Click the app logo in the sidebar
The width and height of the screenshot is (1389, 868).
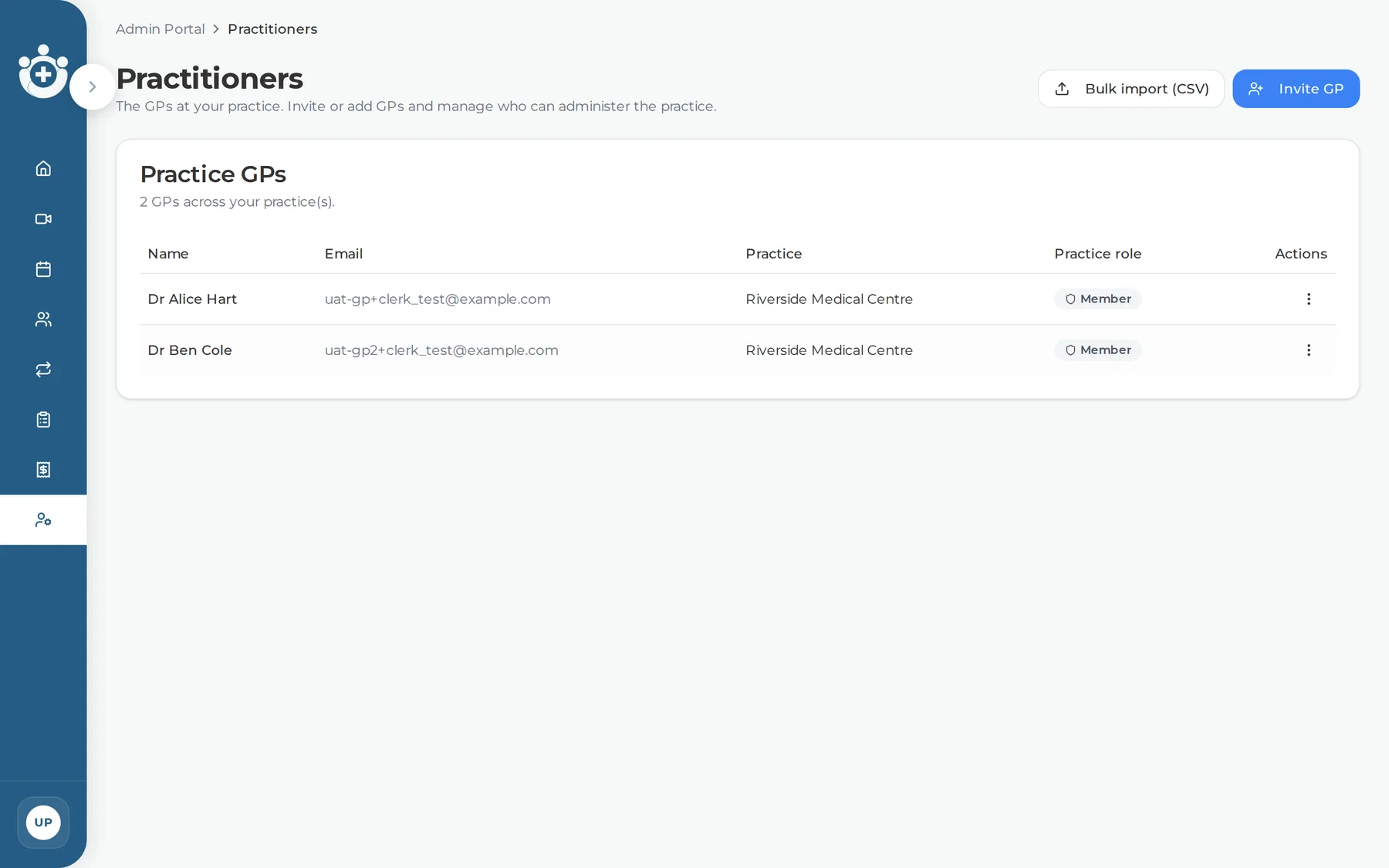click(43, 71)
